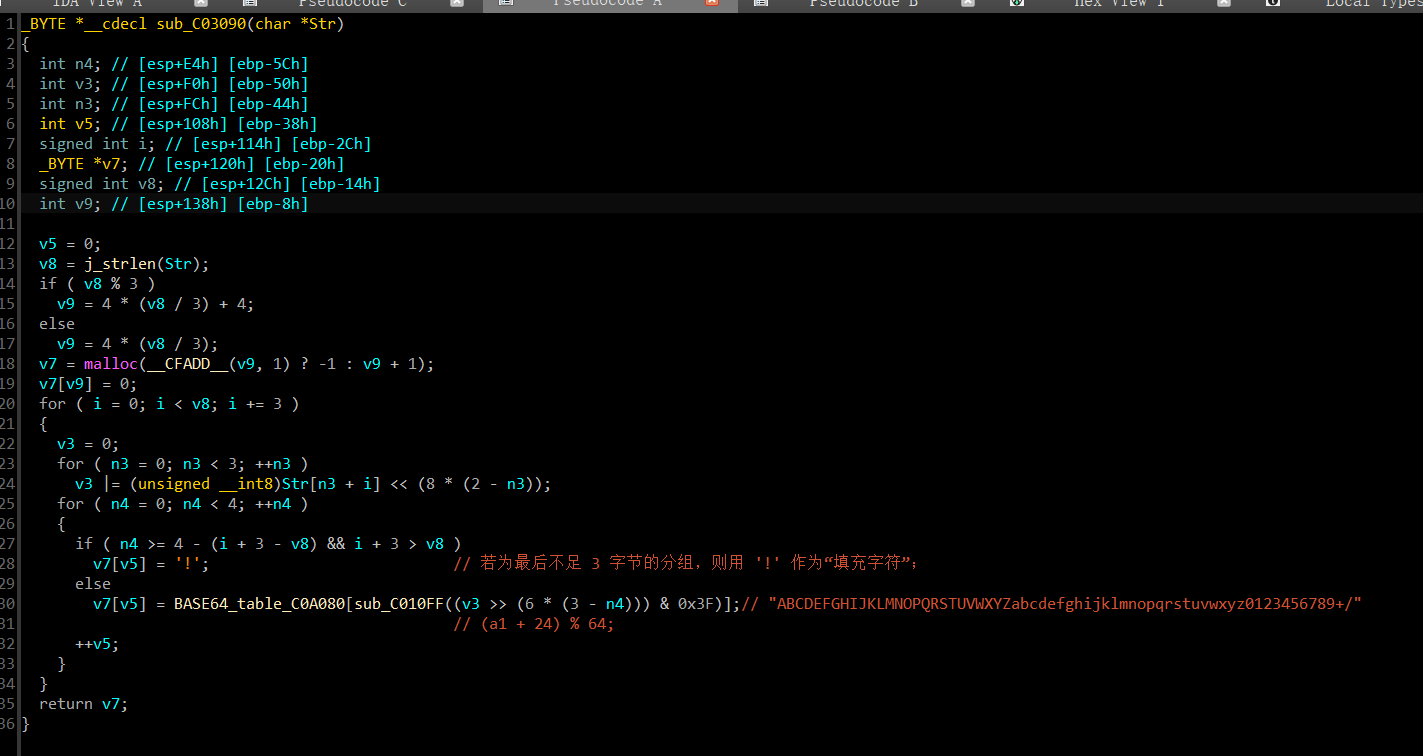Switch to the Pseudocode-A tab

pyautogui.click(x=608, y=4)
